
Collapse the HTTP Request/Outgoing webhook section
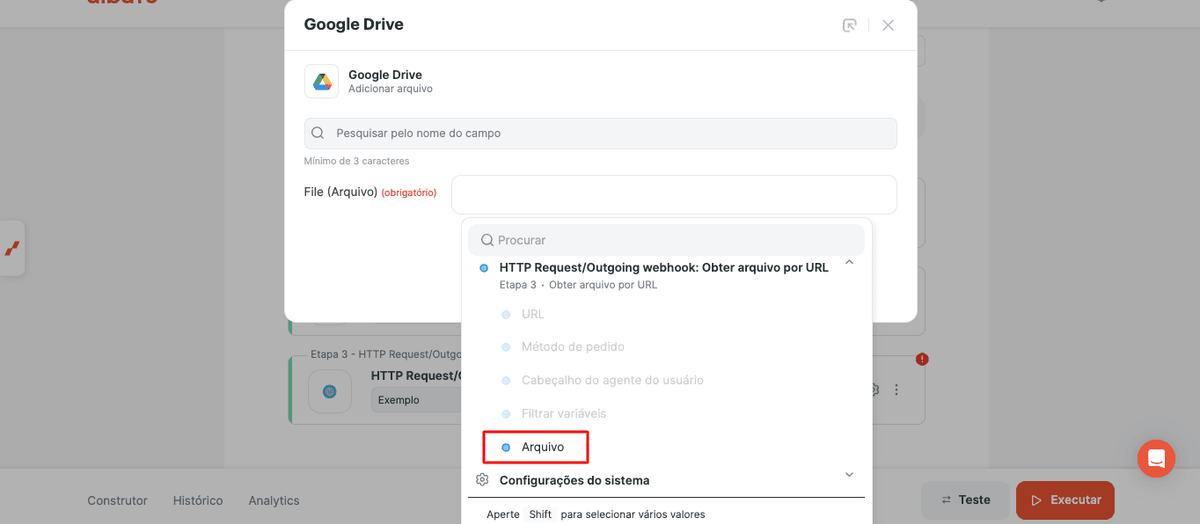(849, 262)
